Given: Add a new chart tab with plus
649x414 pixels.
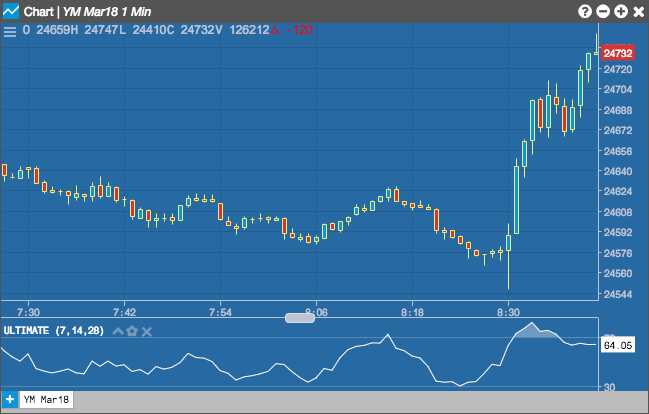Looking at the screenshot, I should click(x=10, y=400).
